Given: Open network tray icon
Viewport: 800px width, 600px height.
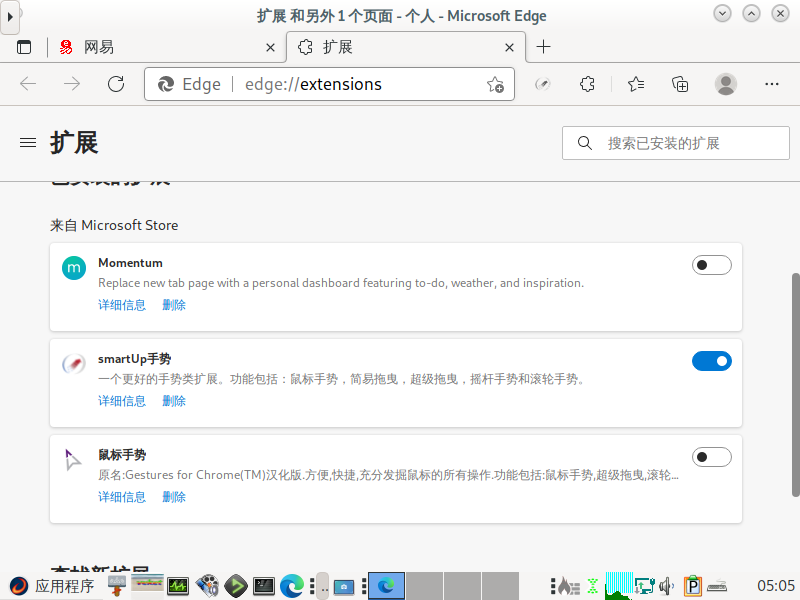Looking at the screenshot, I should tap(644, 586).
